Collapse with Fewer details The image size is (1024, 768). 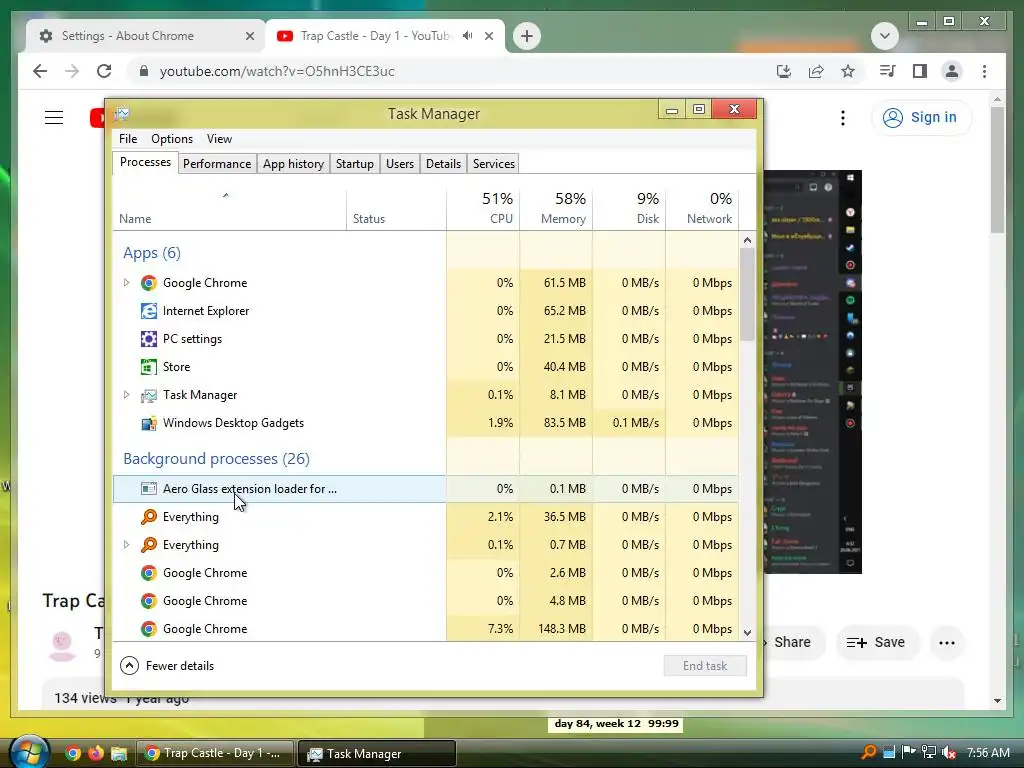[168, 665]
